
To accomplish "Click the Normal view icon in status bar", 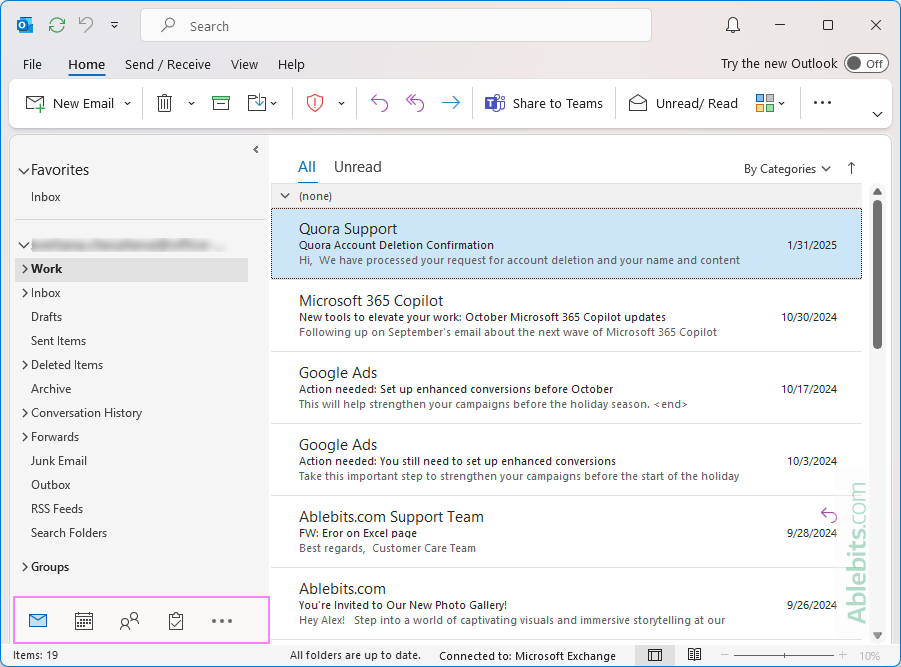I will point(654,655).
